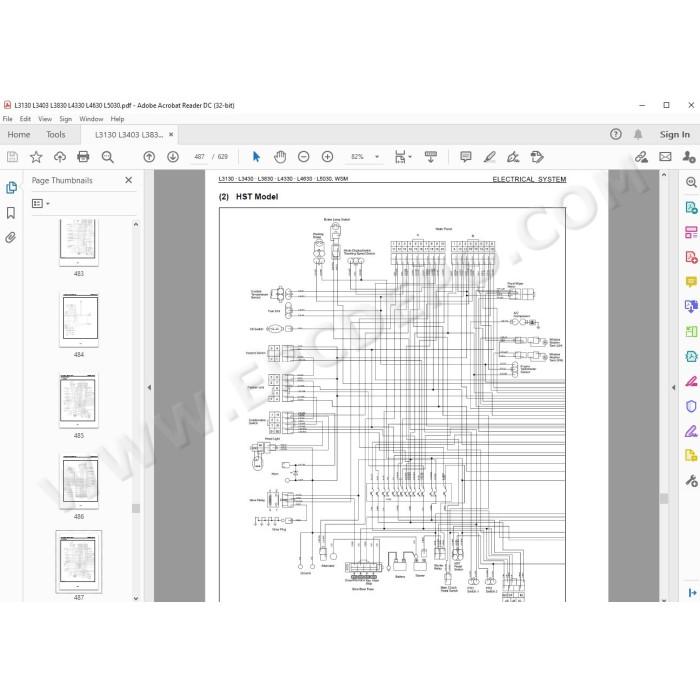
Task: Open Attachments paperclip panel
Action: [x=11, y=238]
